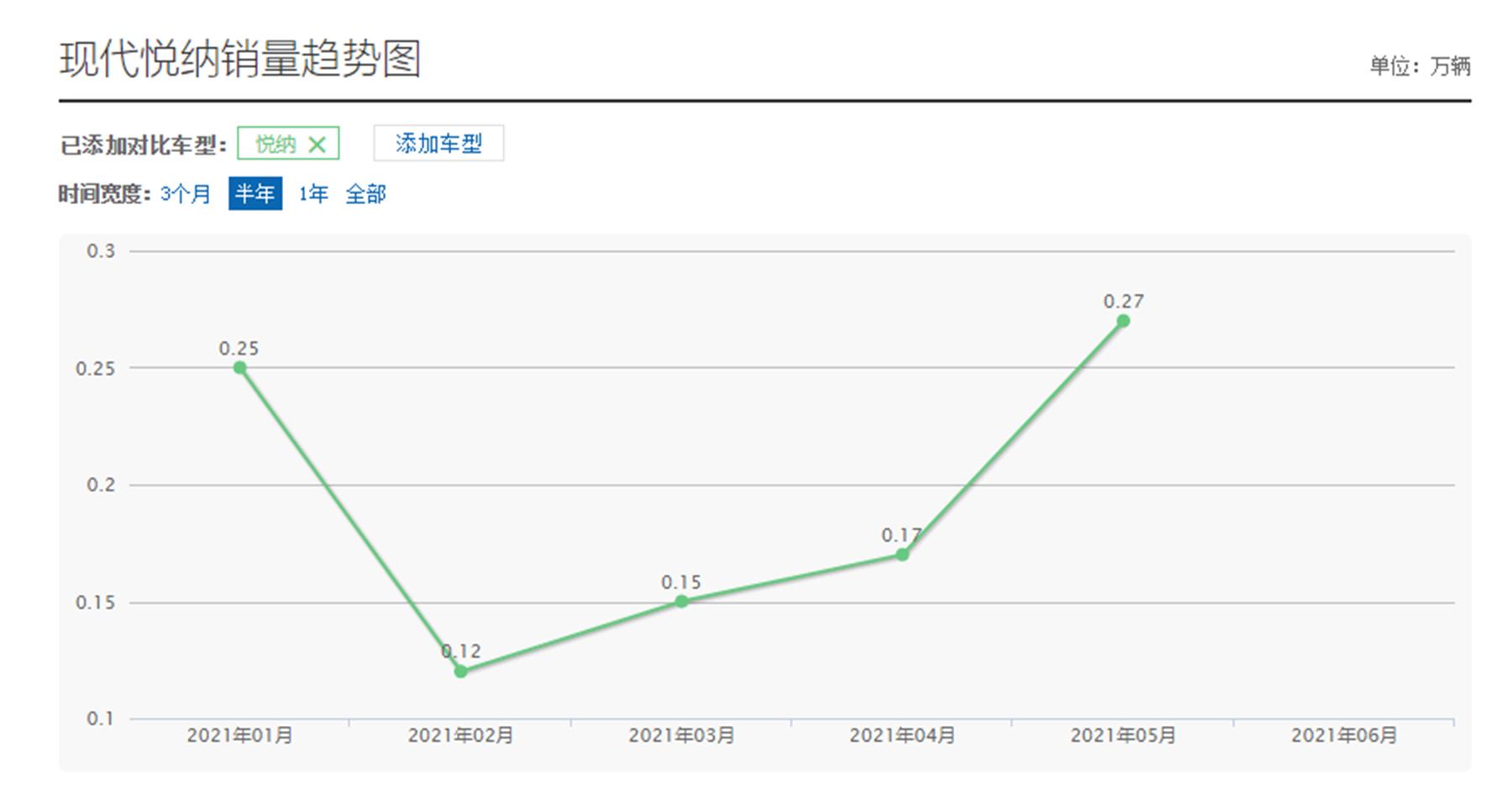Screen dimensions: 1512x799
Task: Click the 添加车型 button
Action: pos(438,144)
